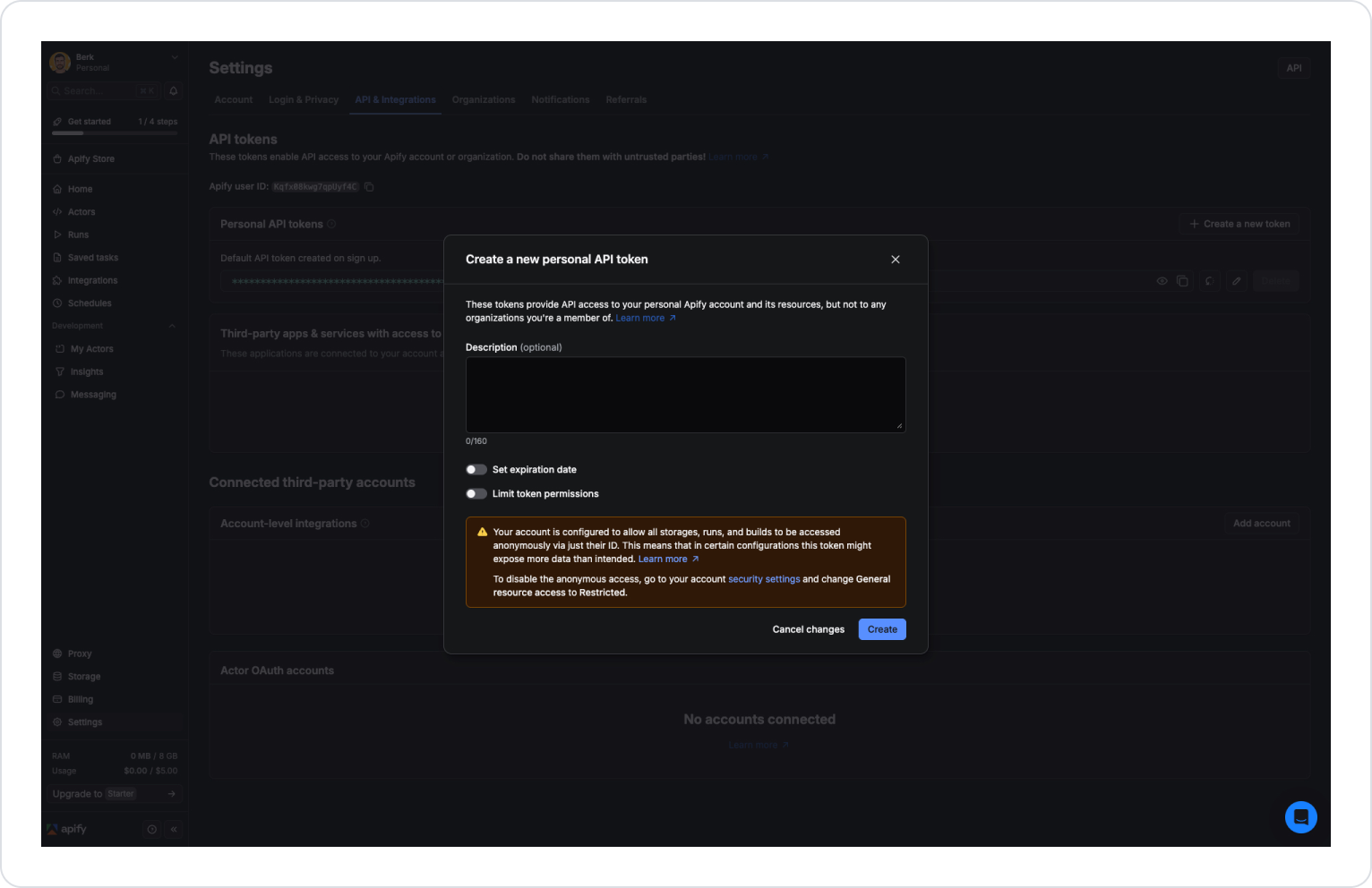Click inside the Description text area

click(x=686, y=395)
